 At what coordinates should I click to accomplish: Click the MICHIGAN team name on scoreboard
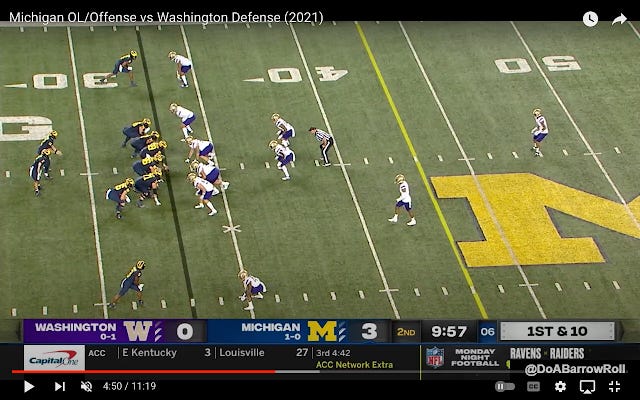pyautogui.click(x=271, y=327)
